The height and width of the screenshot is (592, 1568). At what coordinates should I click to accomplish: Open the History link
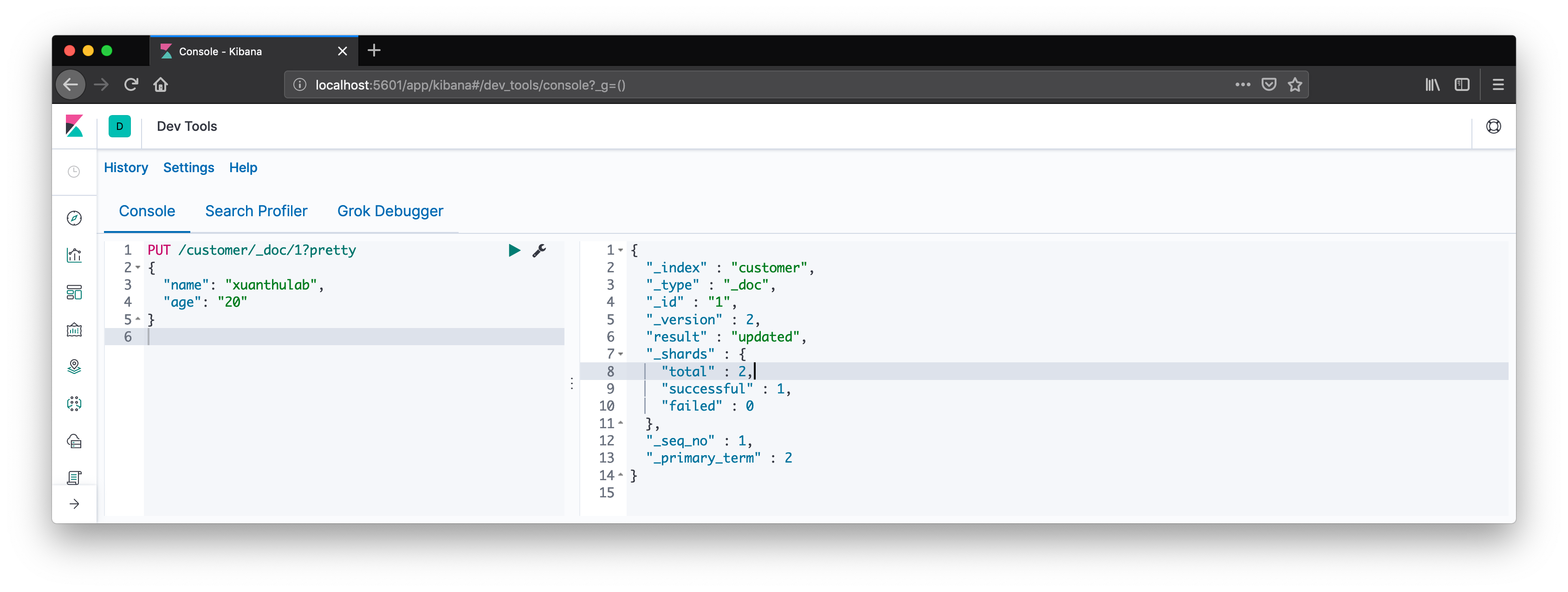126,167
